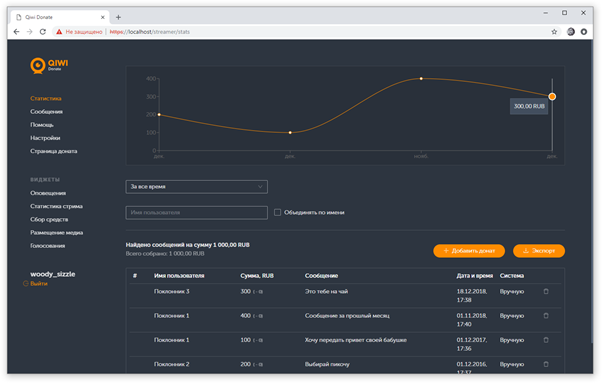Image resolution: width=602 pixels, height=383 pixels.
Task: Open new browser tab with plus
Action: click(x=118, y=17)
